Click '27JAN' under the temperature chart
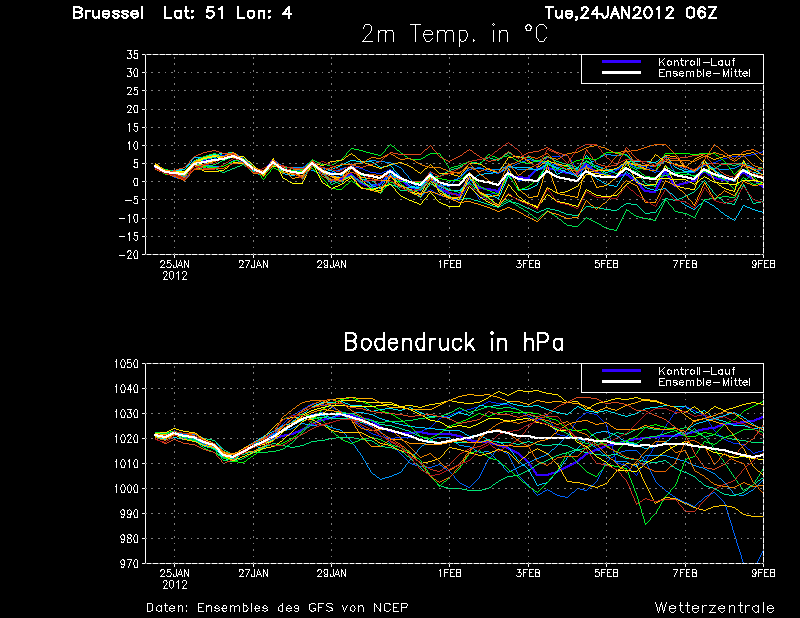800x618 pixels. (253, 264)
